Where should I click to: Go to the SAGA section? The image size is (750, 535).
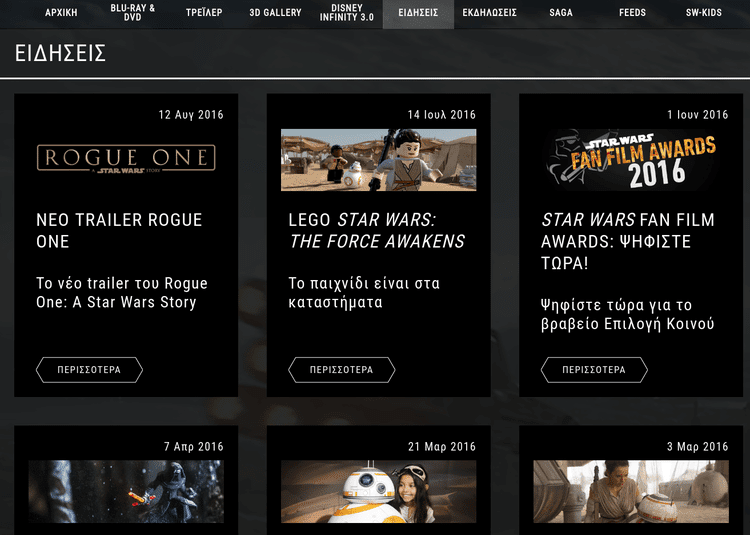tap(561, 13)
